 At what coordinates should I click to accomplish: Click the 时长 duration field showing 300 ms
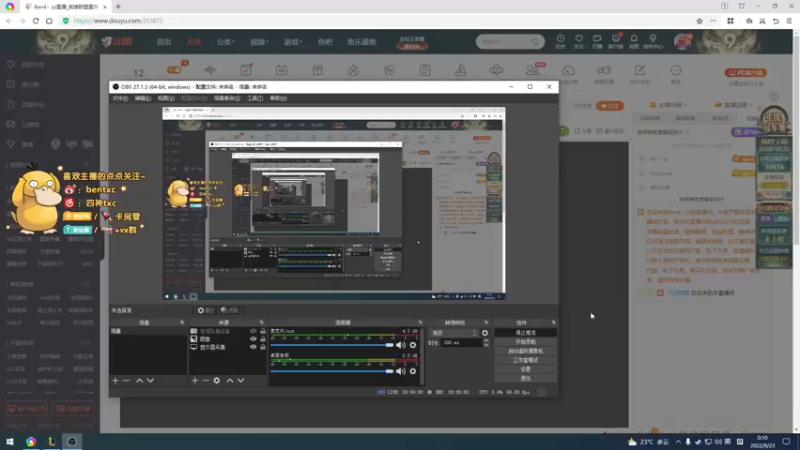pyautogui.click(x=461, y=343)
